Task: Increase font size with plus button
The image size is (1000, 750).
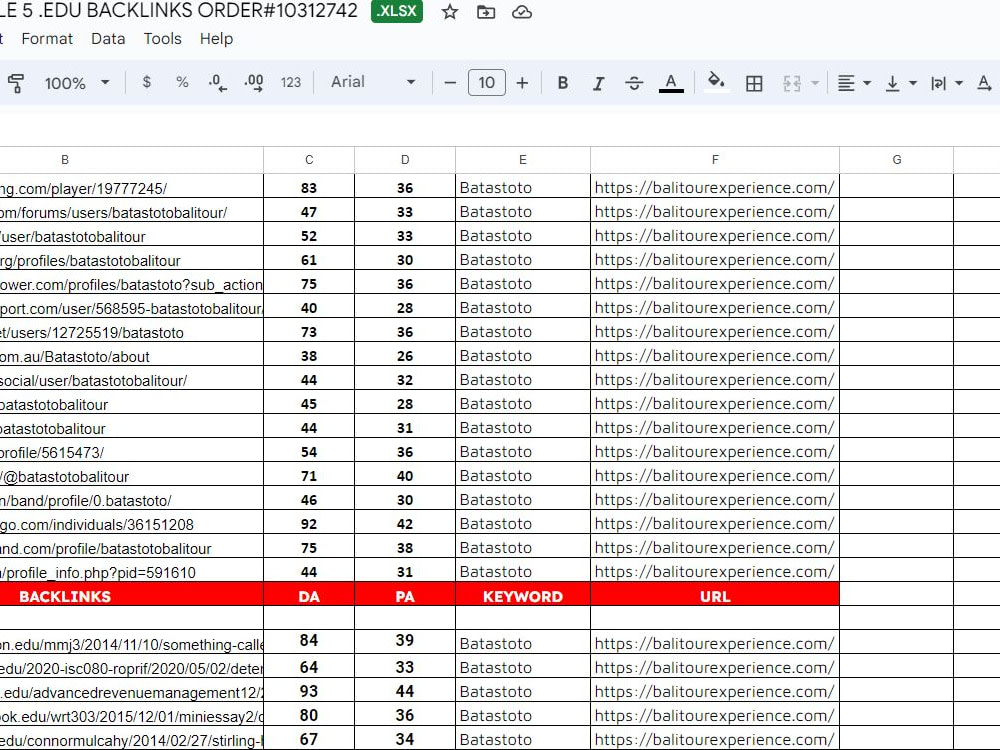Action: [x=522, y=83]
